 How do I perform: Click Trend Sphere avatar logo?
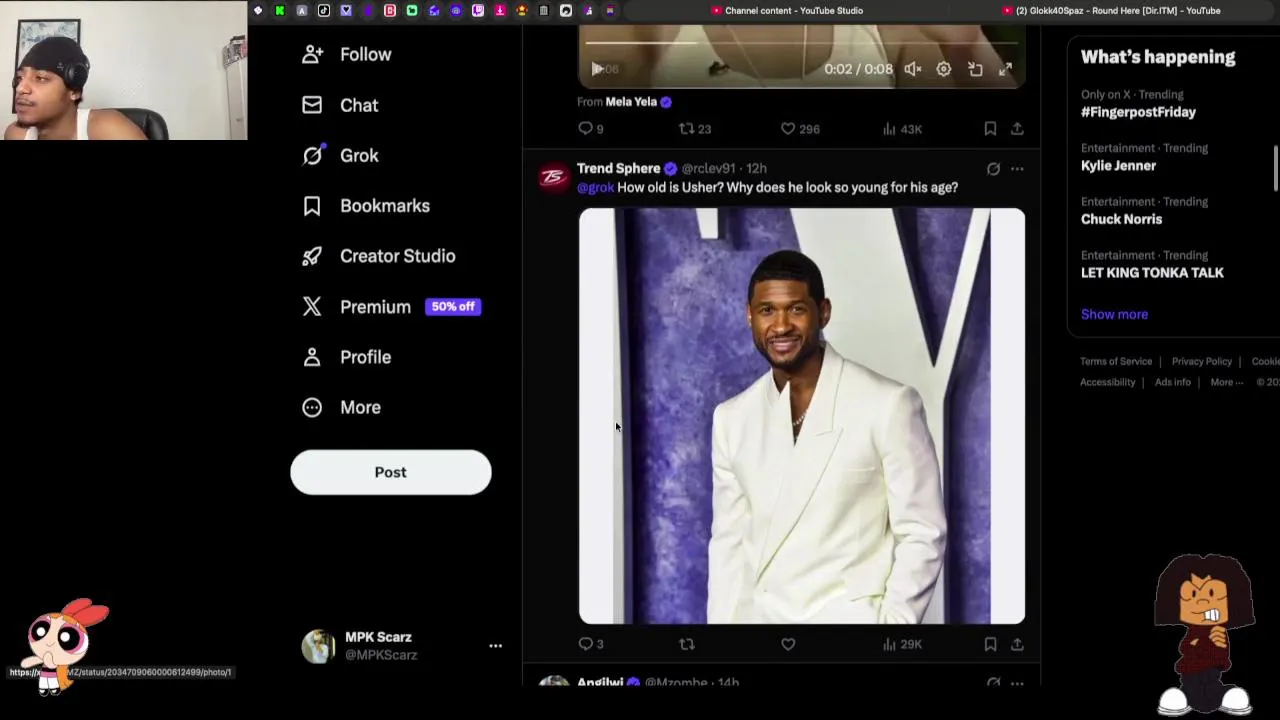click(553, 177)
